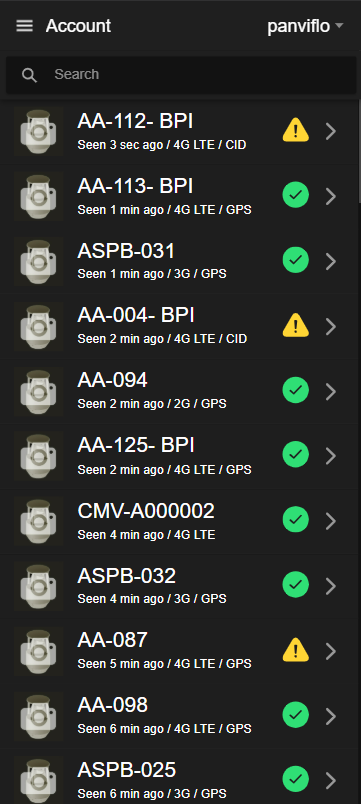This screenshot has height=804, width=361.
Task: Click the search magnifier icon
Action: 29,75
